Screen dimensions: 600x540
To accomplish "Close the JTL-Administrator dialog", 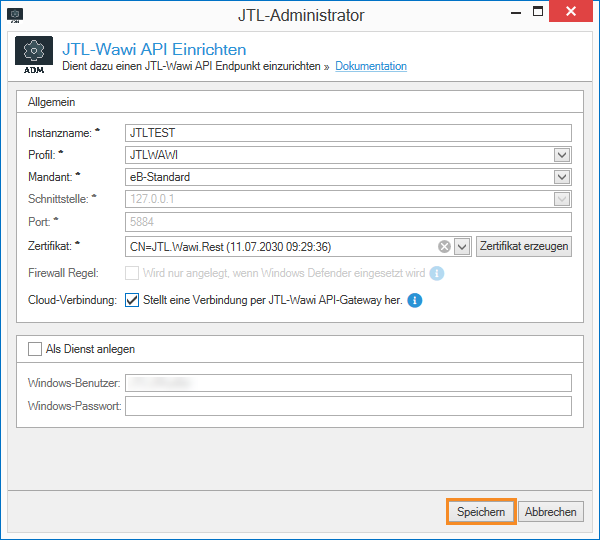I will [573, 13].
